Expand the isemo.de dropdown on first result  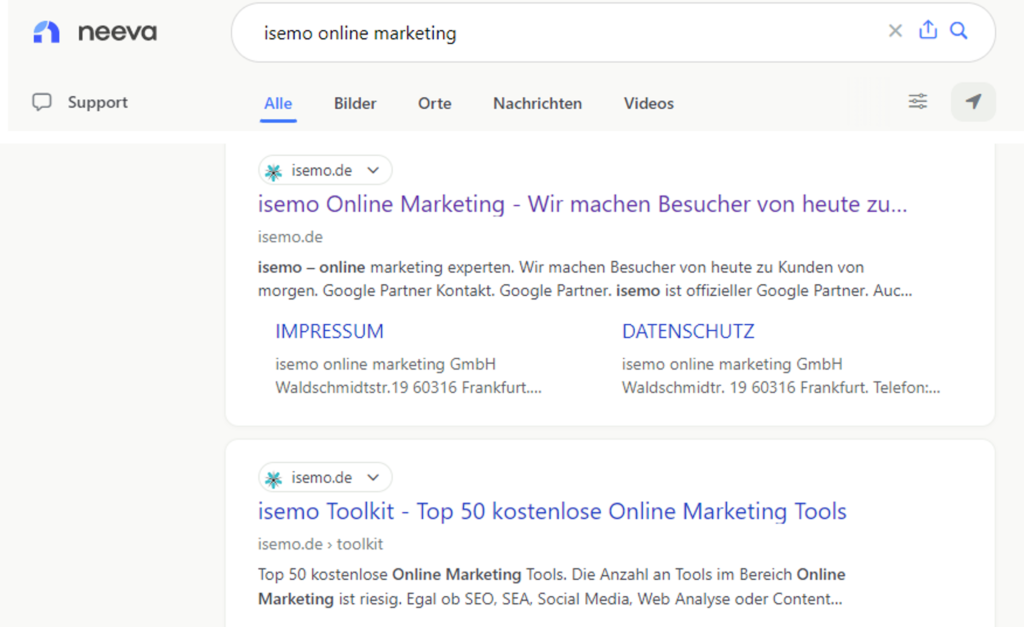(373, 170)
